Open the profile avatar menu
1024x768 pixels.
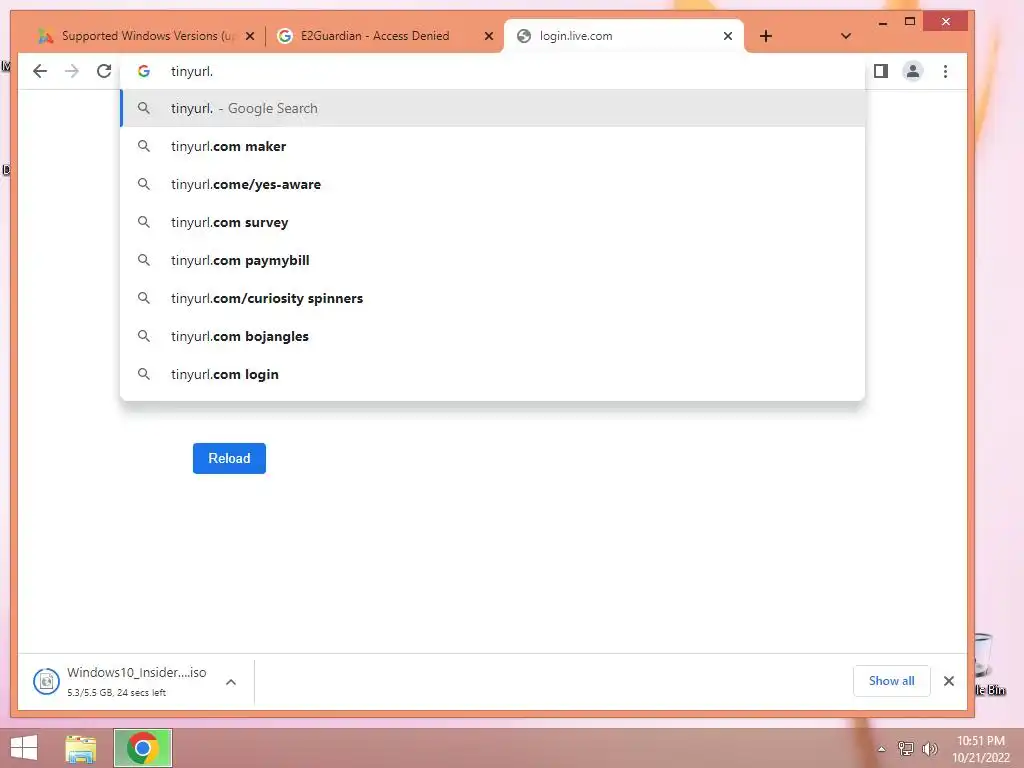[x=913, y=71]
